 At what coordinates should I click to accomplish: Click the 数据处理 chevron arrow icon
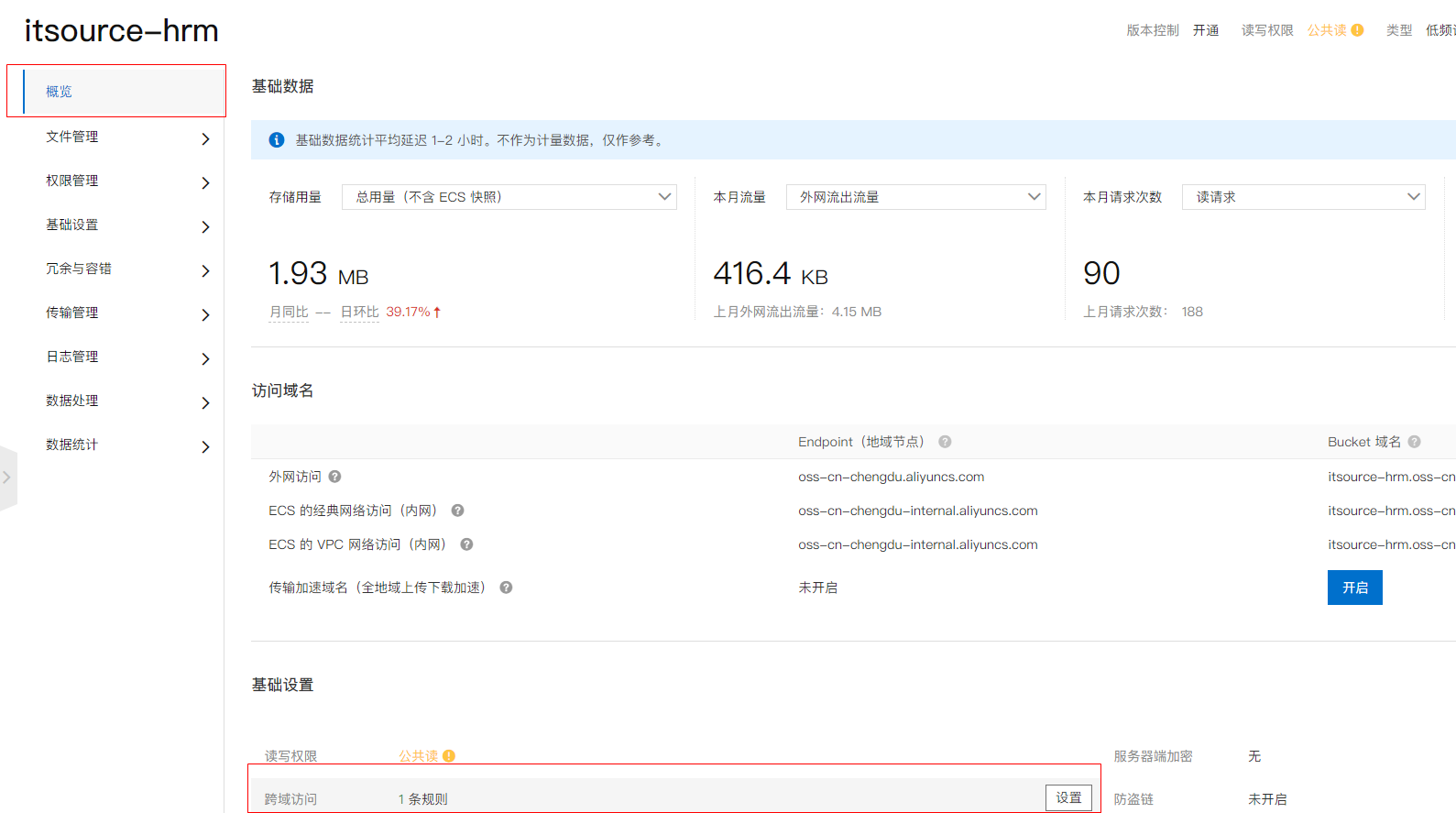point(205,402)
